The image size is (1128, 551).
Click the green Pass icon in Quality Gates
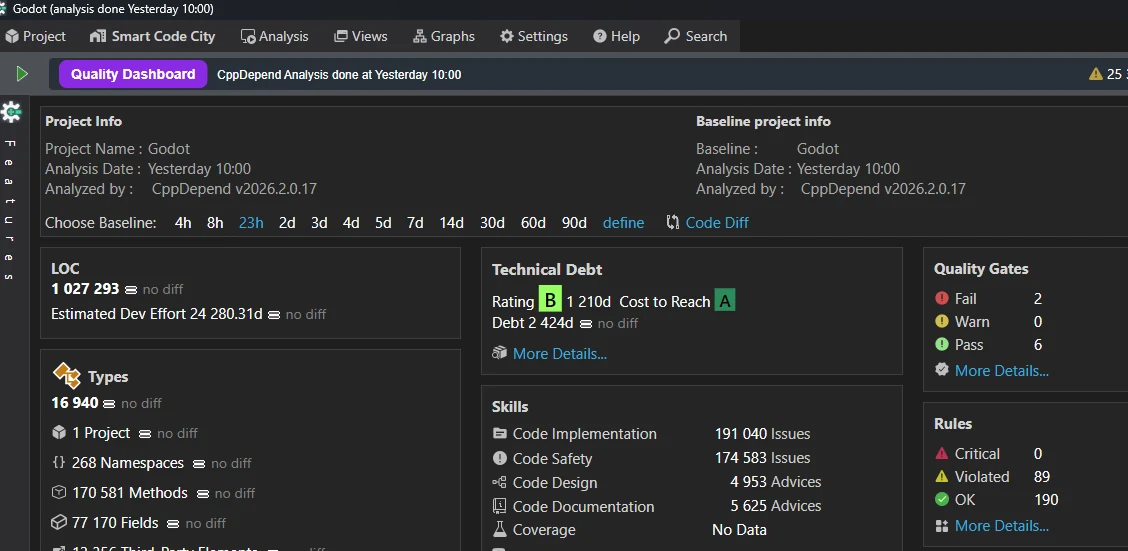942,345
